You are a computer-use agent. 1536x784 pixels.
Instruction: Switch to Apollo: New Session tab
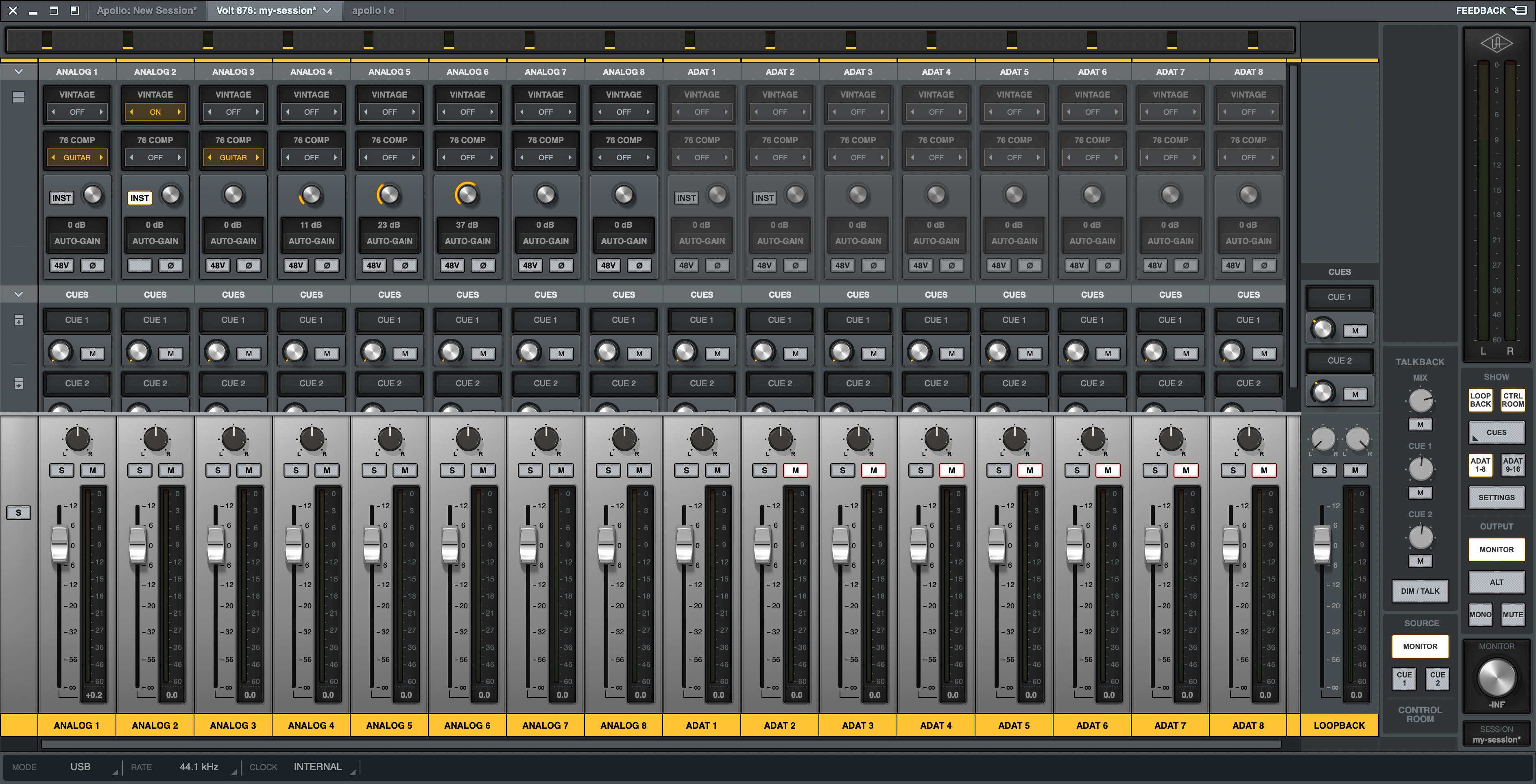(x=147, y=10)
